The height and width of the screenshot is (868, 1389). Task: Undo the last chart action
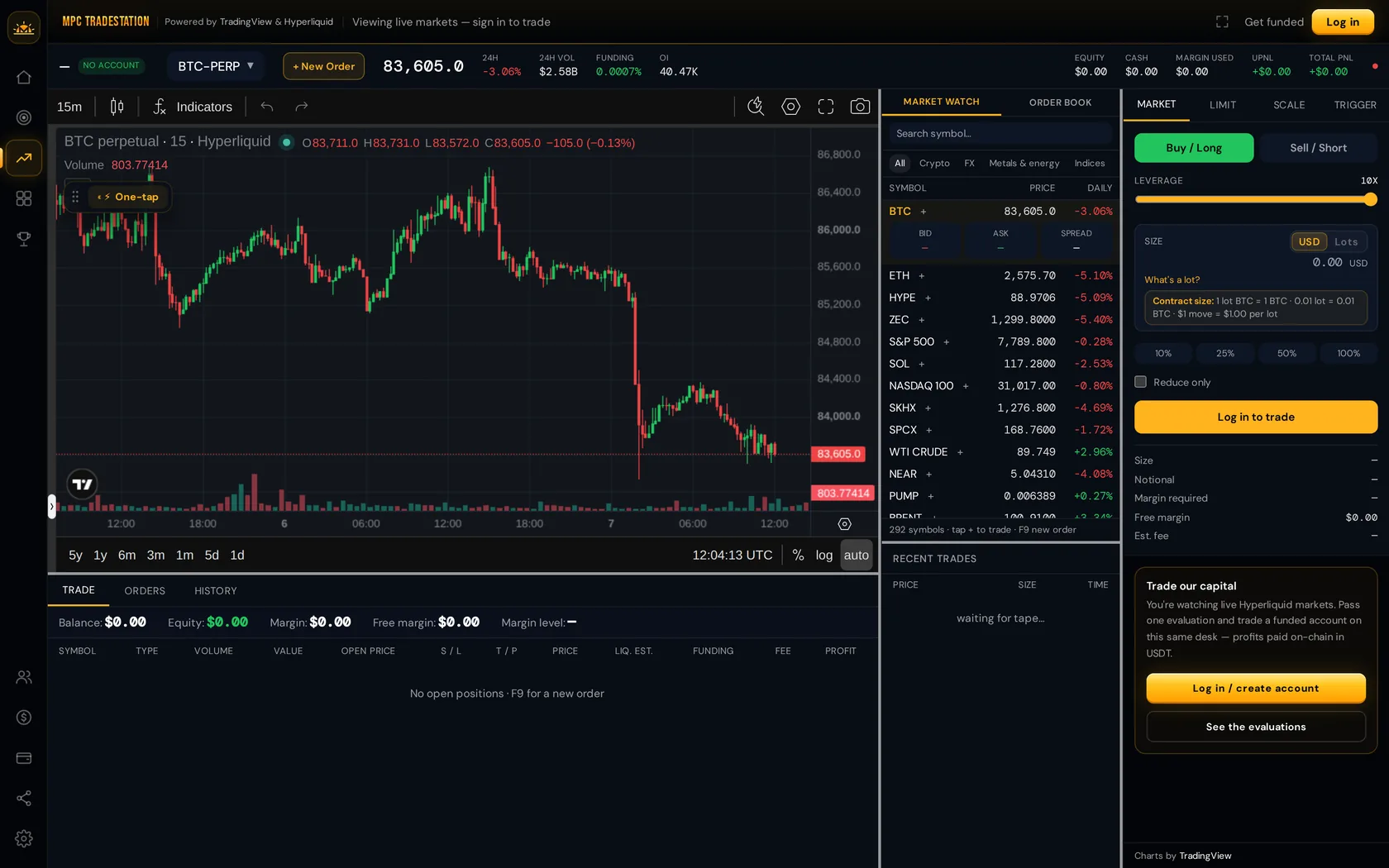coord(267,107)
